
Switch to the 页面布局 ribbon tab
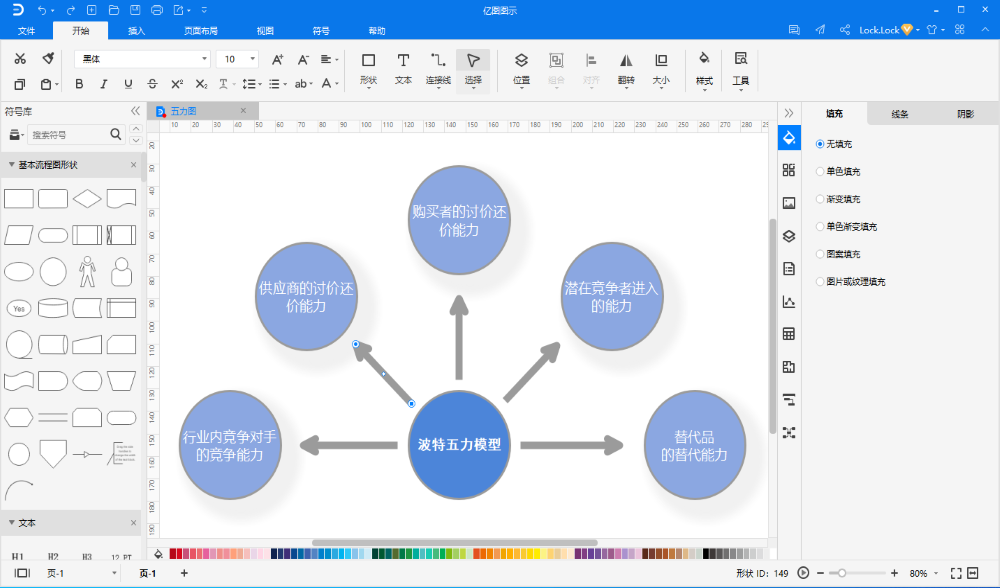click(201, 31)
